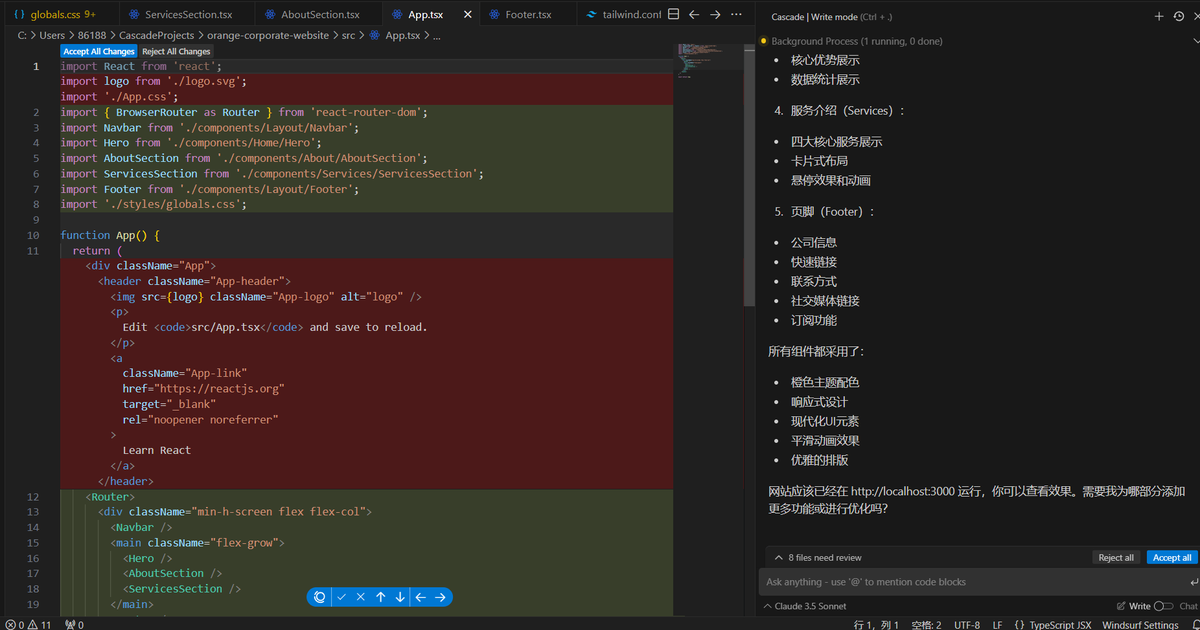Click the <Router> line in the editor
The image size is (1200, 630).
point(110,496)
